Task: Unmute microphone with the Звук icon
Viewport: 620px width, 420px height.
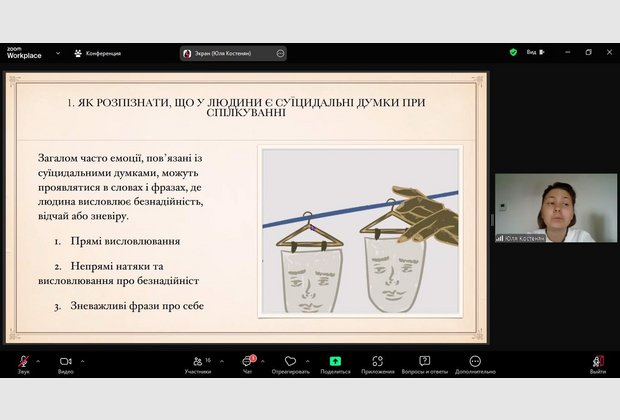Action: 23,362
